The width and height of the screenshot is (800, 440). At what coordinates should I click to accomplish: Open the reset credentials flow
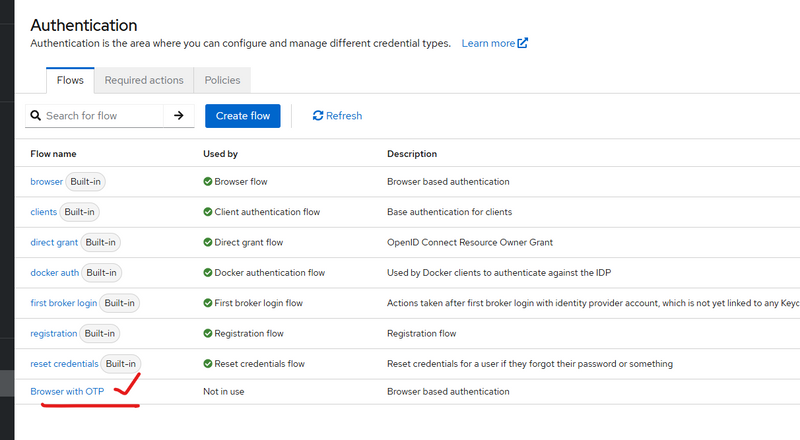(x=64, y=364)
